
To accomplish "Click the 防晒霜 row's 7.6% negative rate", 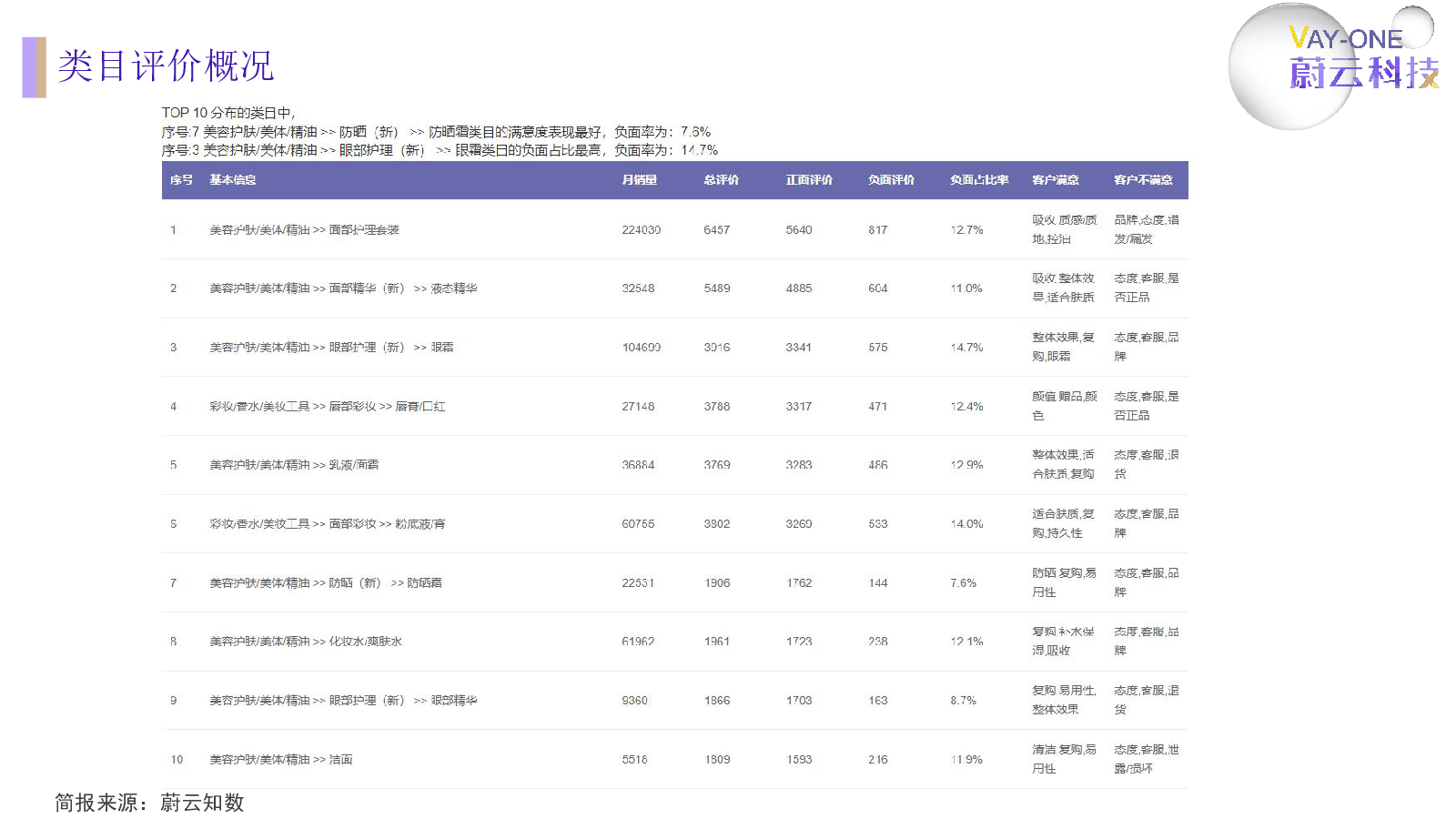I will click(x=963, y=583).
